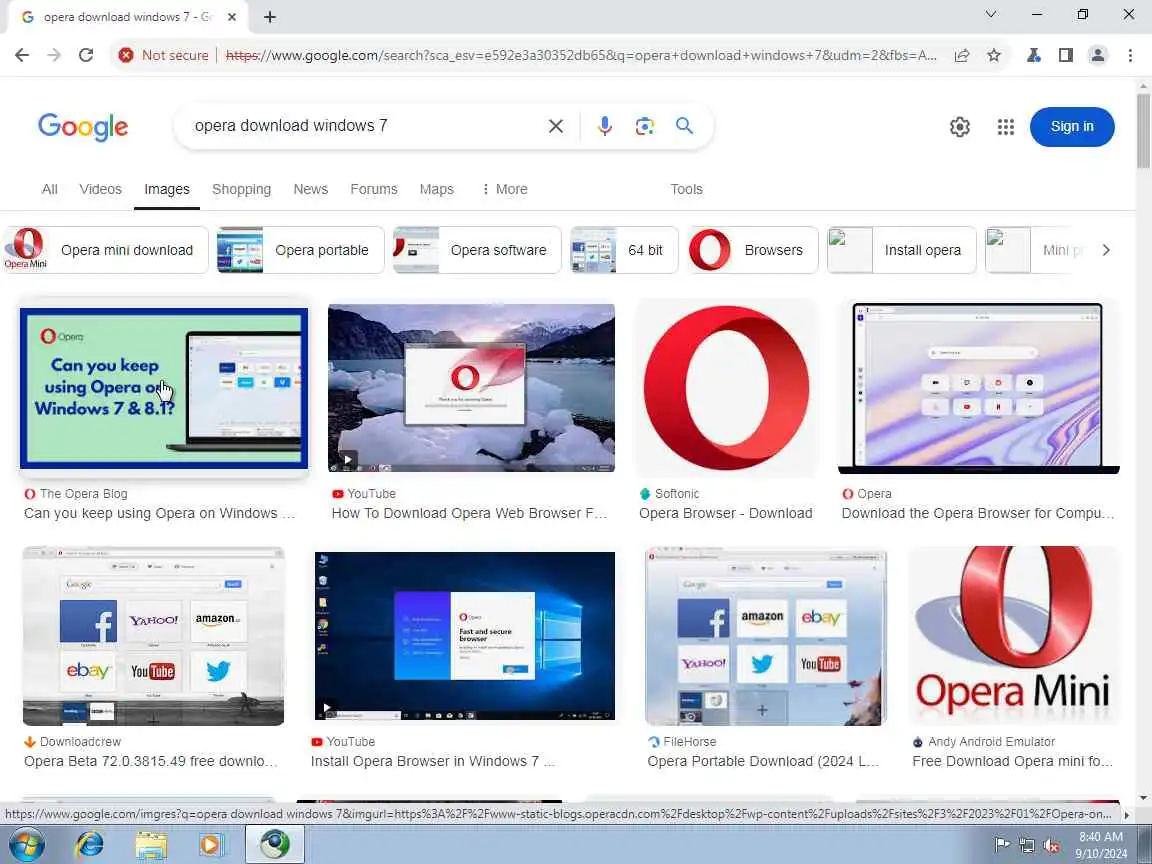This screenshot has width=1152, height=864.
Task: Open Windows Media Player on taskbar
Action: tap(212, 844)
